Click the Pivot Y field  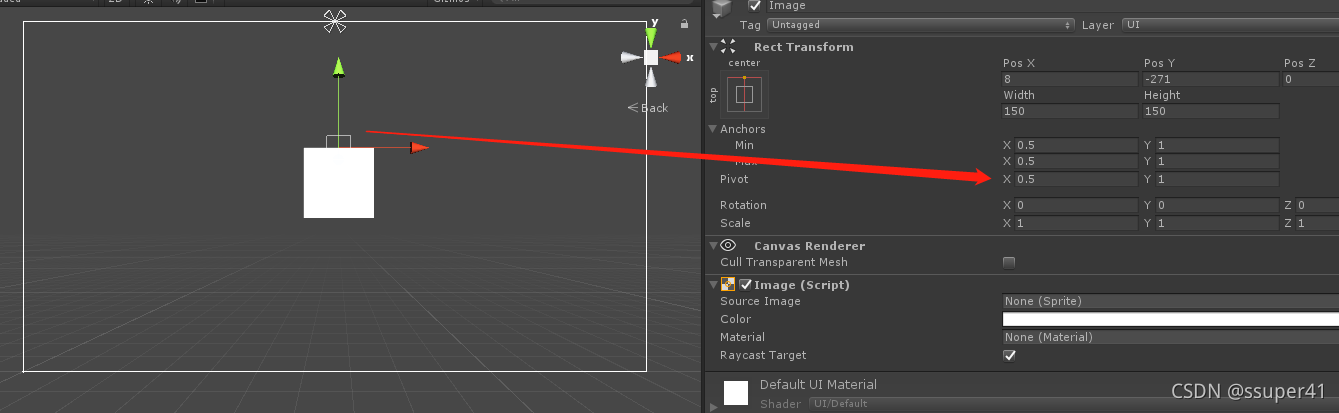pyautogui.click(x=1217, y=180)
